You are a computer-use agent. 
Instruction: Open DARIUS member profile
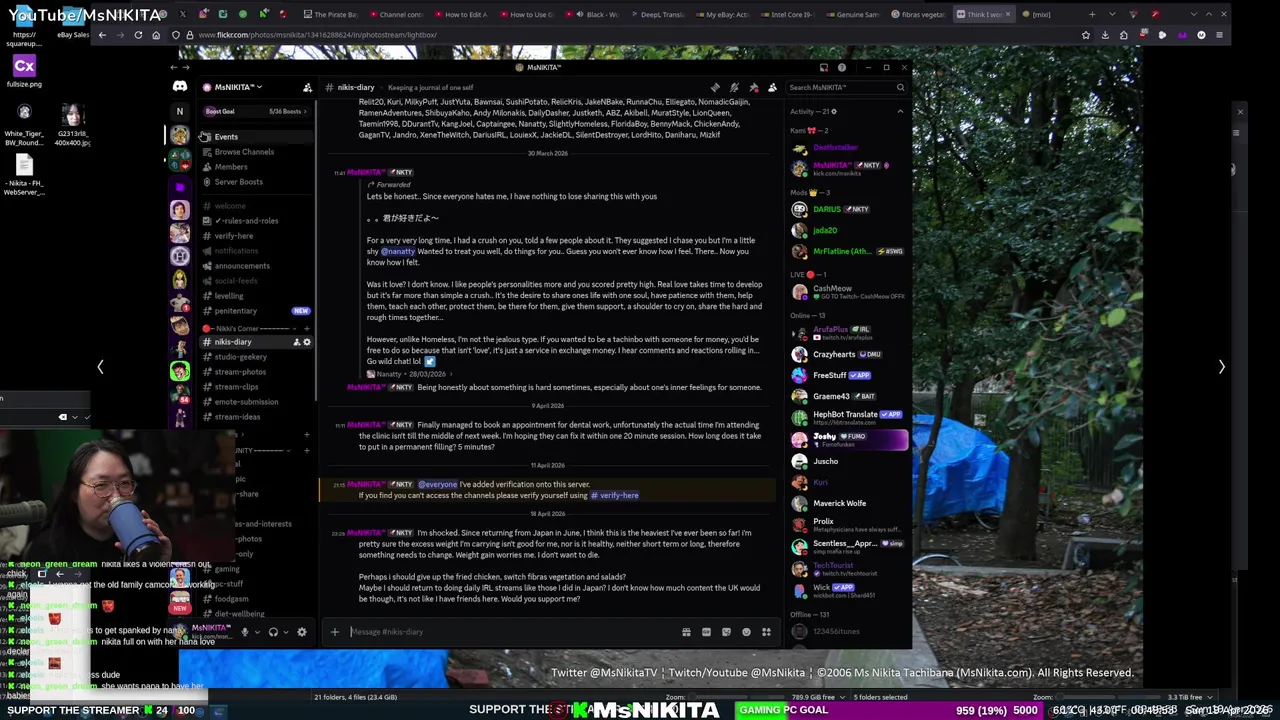pos(850,209)
